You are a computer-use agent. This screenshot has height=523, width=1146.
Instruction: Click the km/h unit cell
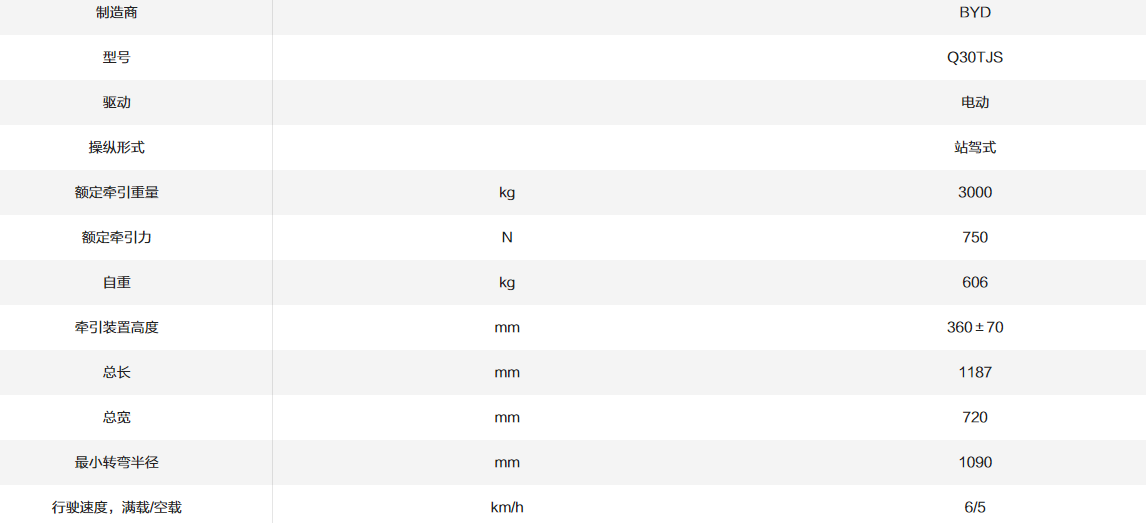[x=507, y=507]
